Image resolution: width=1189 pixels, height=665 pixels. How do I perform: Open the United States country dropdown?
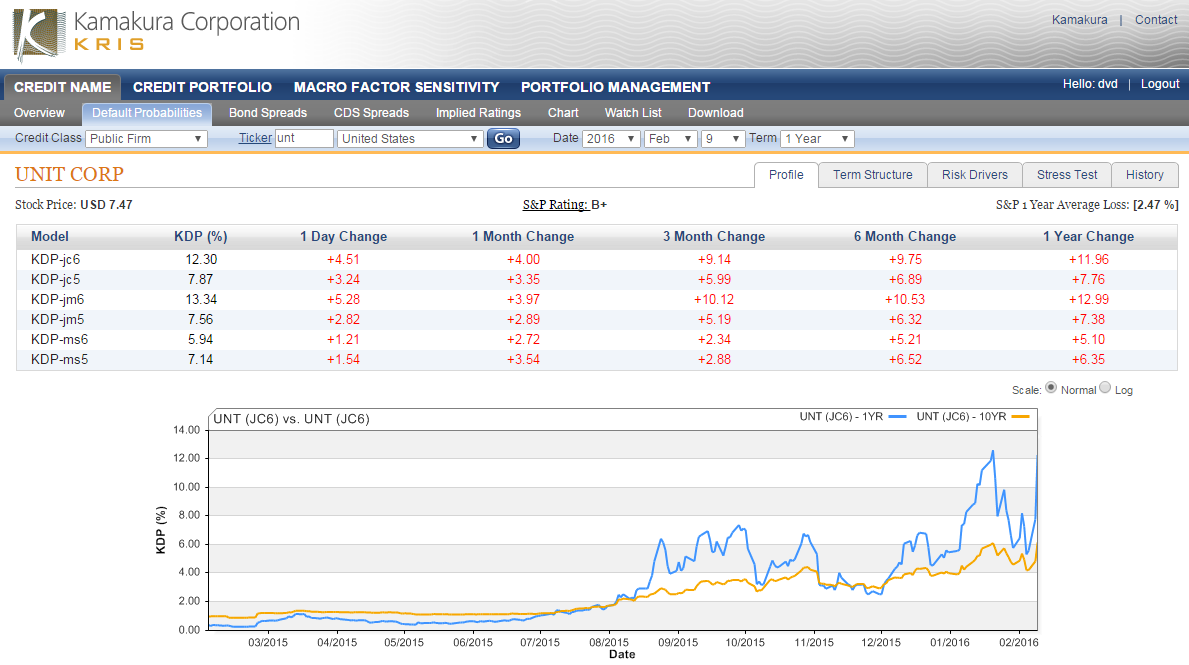pos(410,139)
